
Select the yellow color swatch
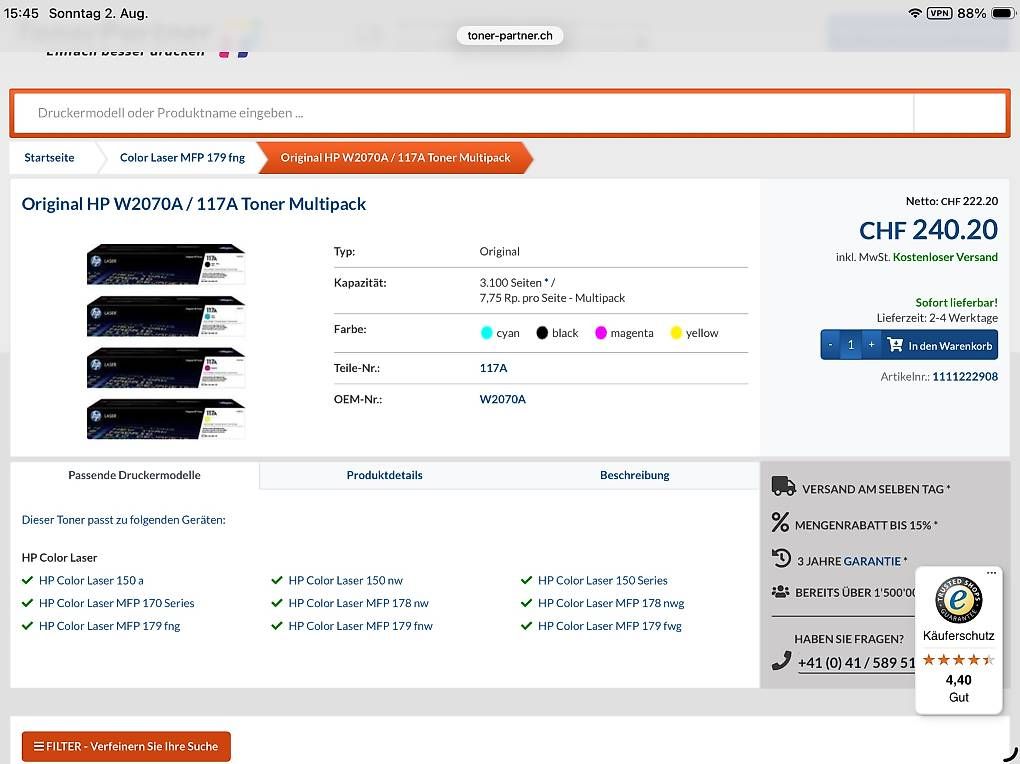676,333
